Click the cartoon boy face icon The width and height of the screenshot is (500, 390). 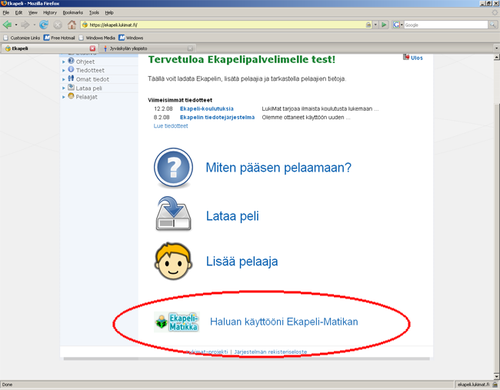click(173, 261)
